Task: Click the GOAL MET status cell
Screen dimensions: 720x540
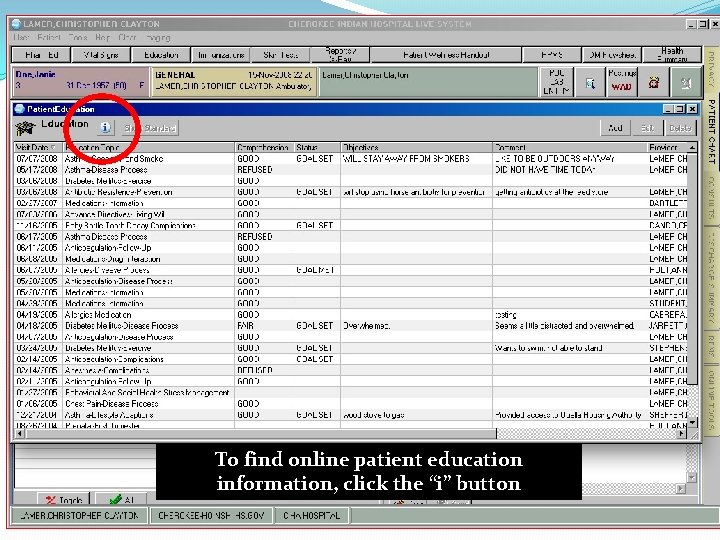Action: pos(317,270)
